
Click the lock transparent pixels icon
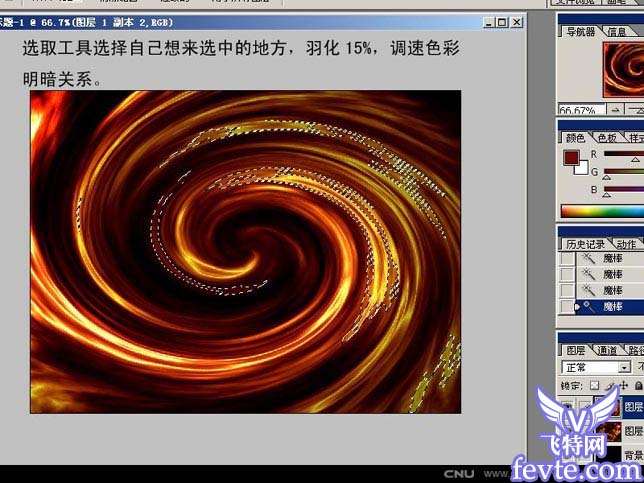(x=594, y=385)
